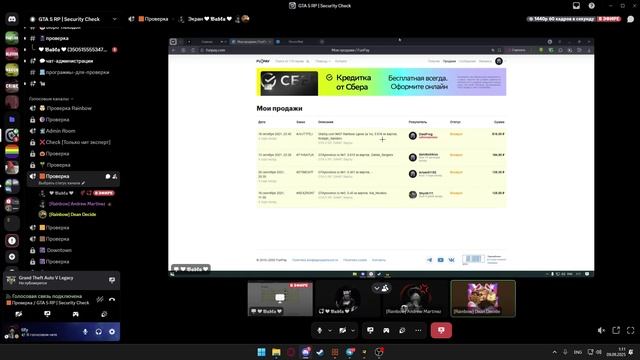Show the call chat bubble icon
This screenshot has width=640, height=360.
(x=631, y=19)
